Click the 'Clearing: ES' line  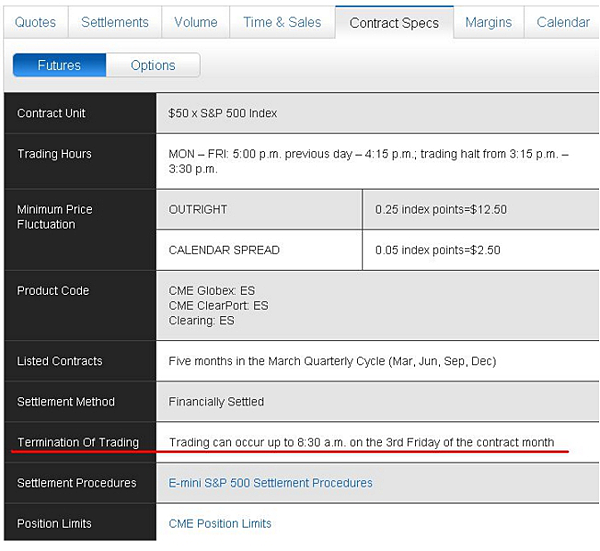click(201, 321)
